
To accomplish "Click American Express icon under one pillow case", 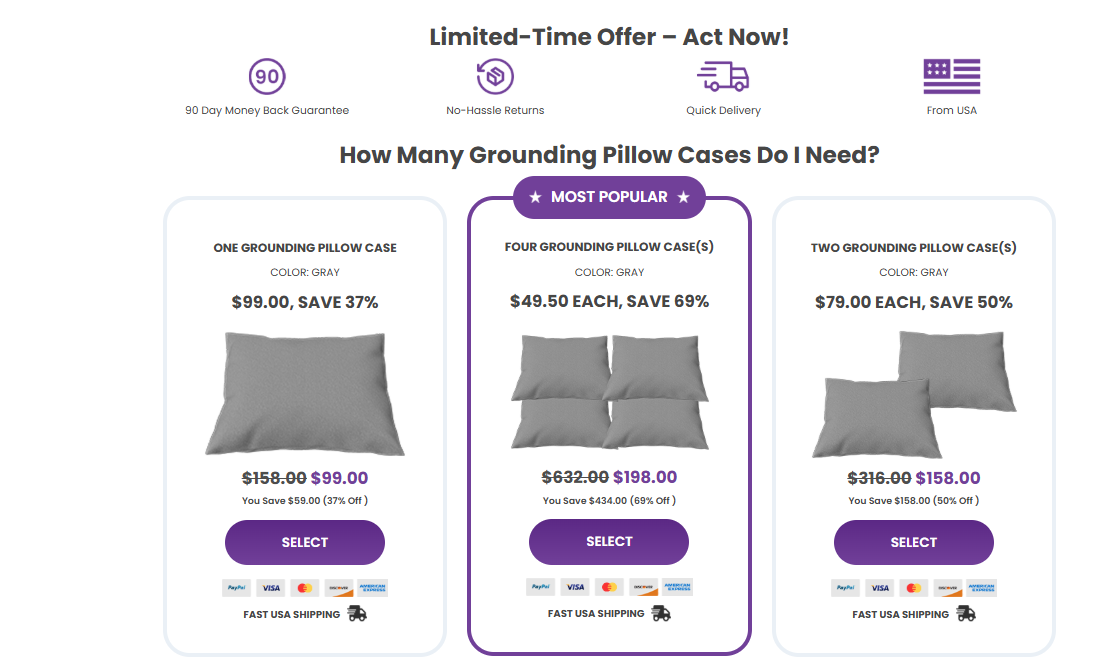I will coord(372,588).
